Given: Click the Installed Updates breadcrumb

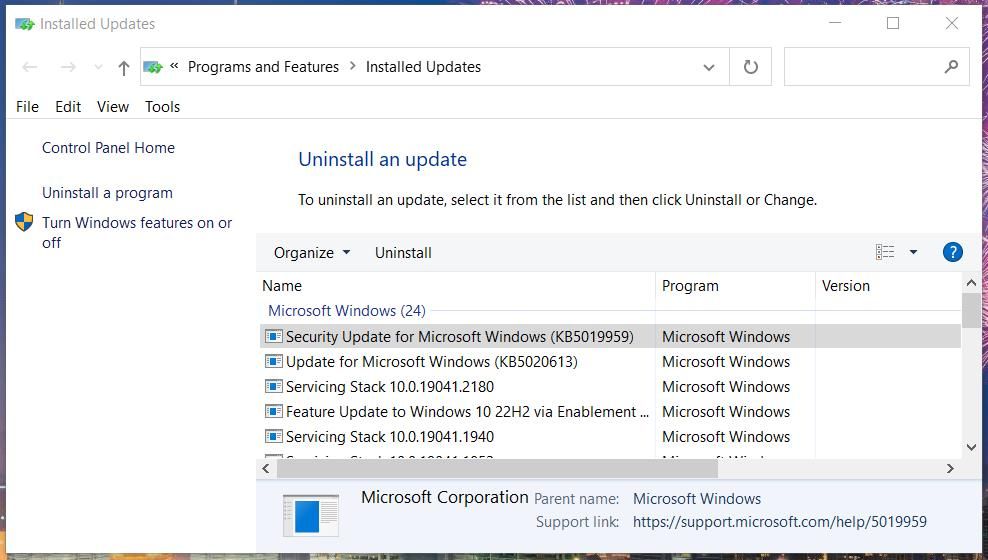Looking at the screenshot, I should coord(423,67).
